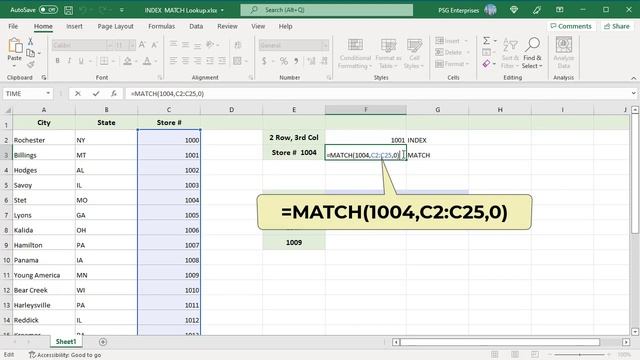Screen dimensions: 640x360
Task: Click the Font Color letter A icon
Action: tap(147, 61)
